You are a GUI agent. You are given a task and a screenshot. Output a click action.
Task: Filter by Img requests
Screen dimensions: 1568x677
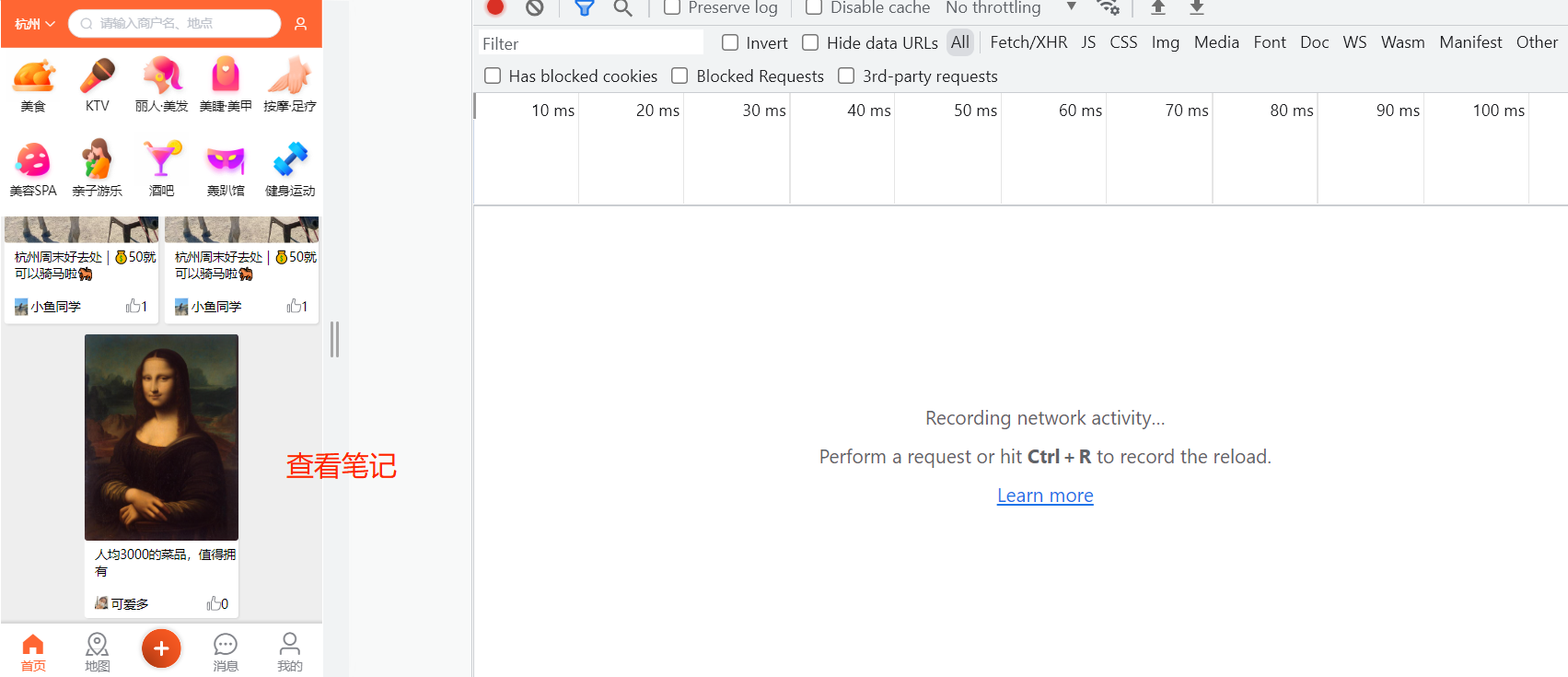coord(1166,42)
